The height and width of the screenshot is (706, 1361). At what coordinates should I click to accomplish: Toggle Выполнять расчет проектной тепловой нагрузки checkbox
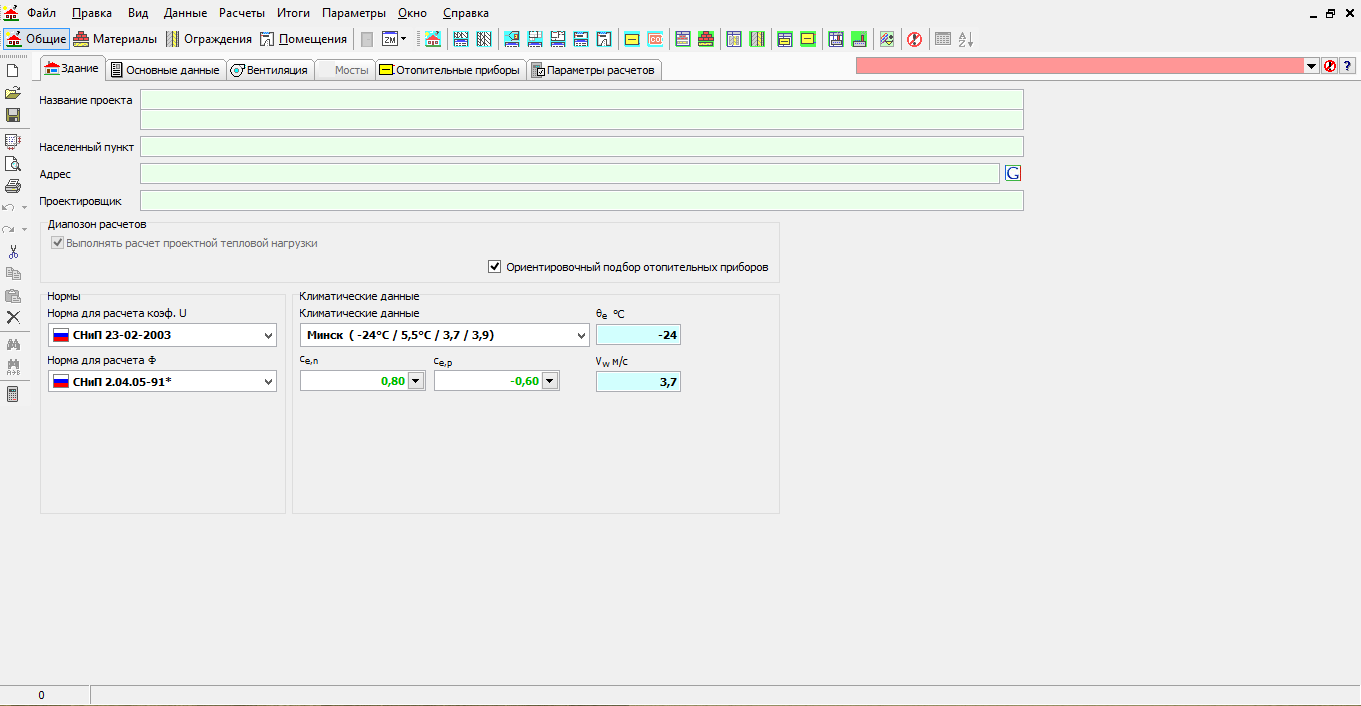58,243
